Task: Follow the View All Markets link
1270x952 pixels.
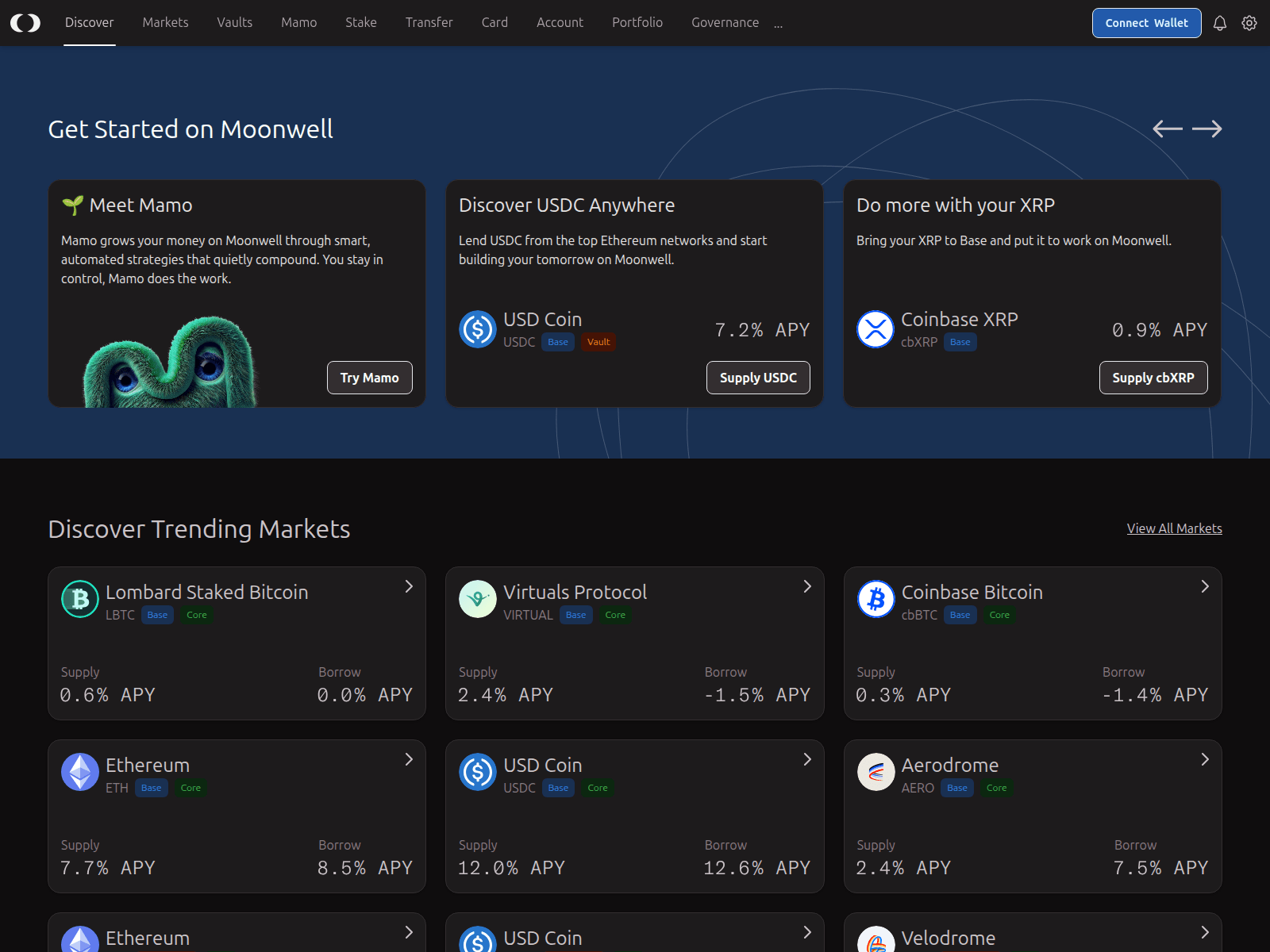Action: pyautogui.click(x=1174, y=528)
